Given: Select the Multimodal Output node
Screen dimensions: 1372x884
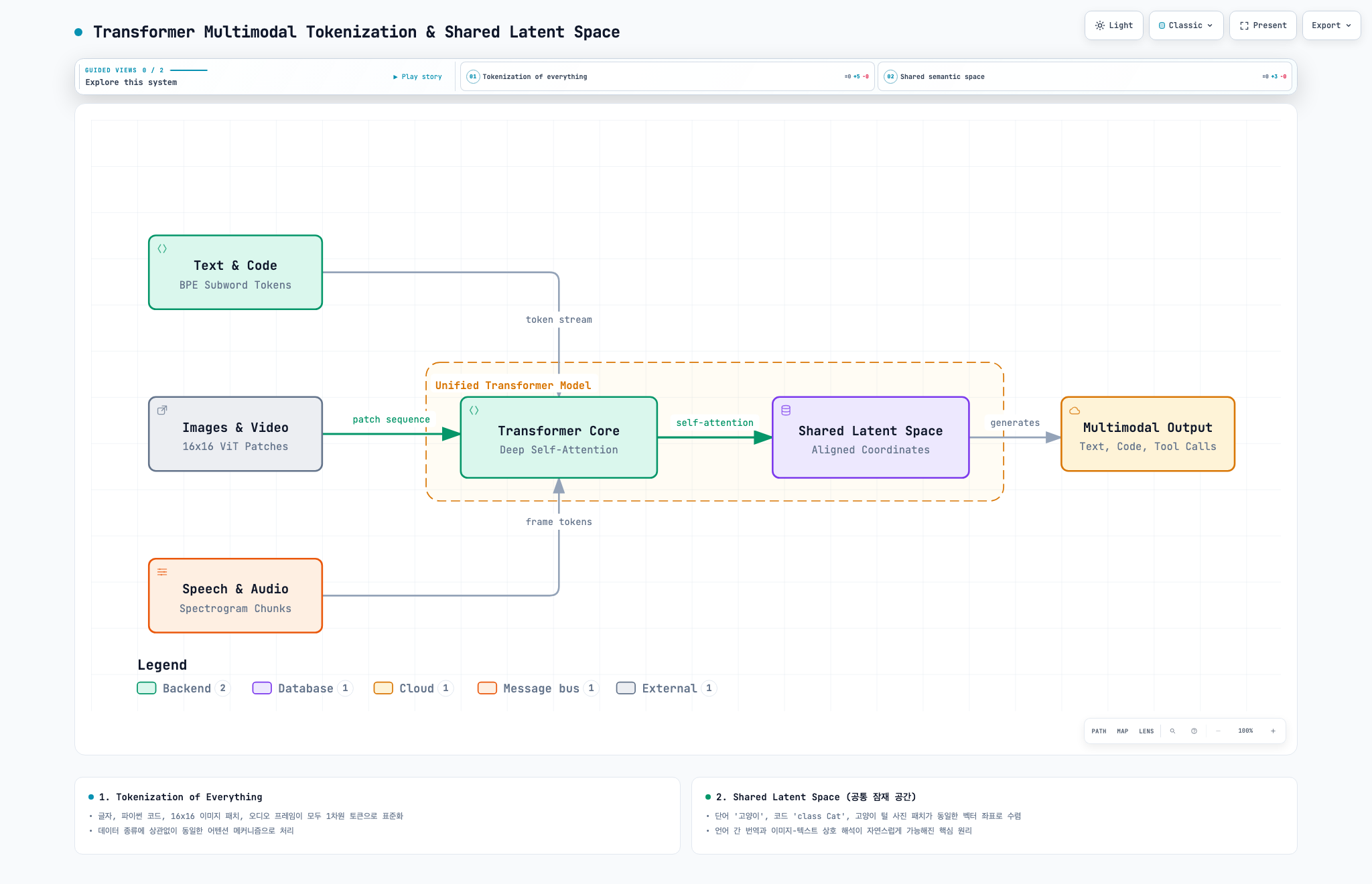Looking at the screenshot, I should [1148, 434].
